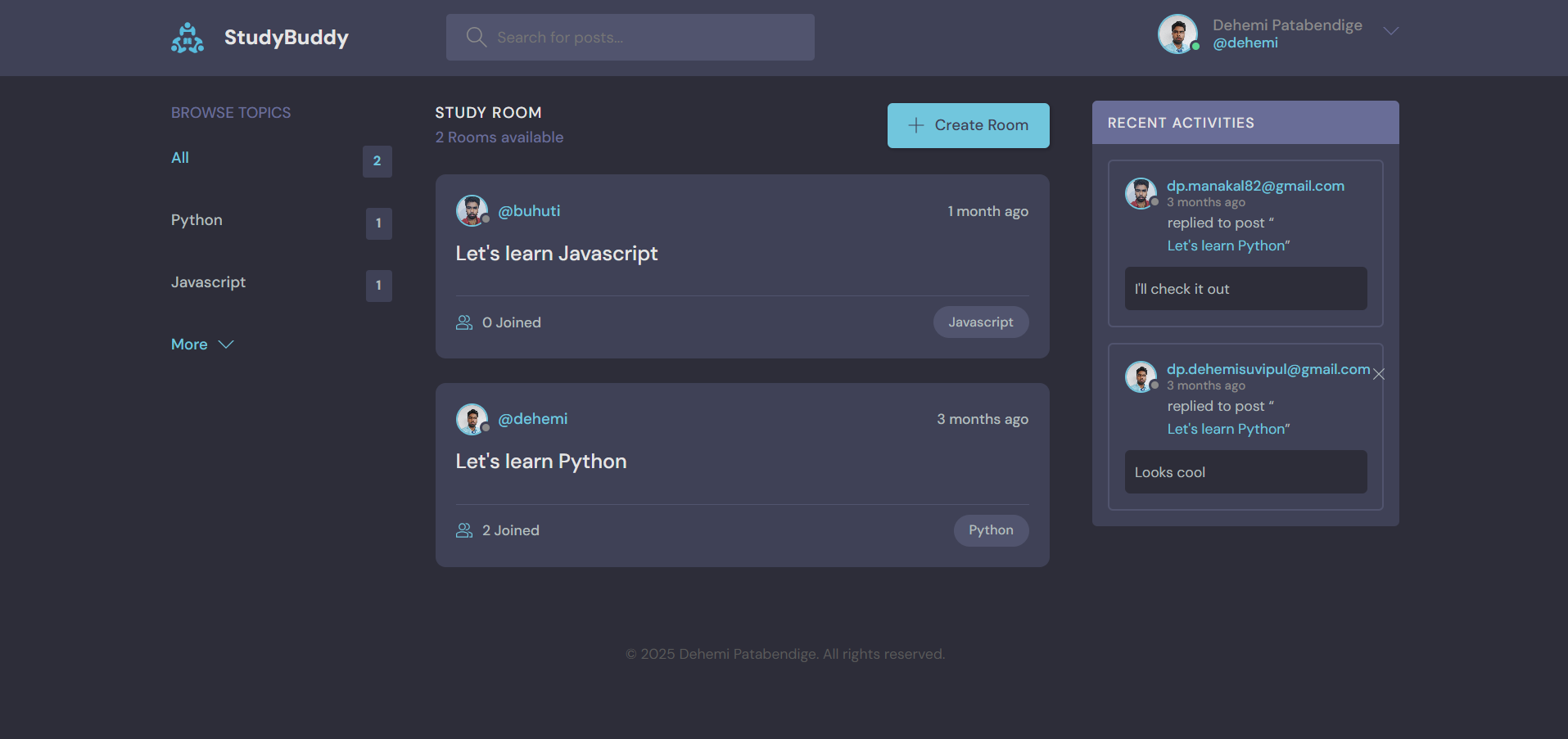Click the Javascript tag pill on room card
The height and width of the screenshot is (739, 1568).
(x=980, y=322)
